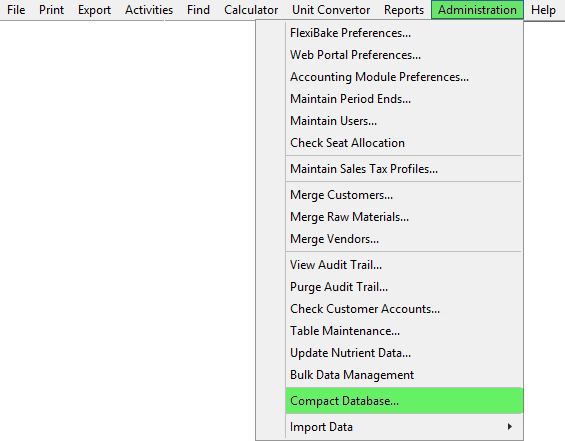Open the Help menu
This screenshot has height=441, width=565.
coord(543,10)
